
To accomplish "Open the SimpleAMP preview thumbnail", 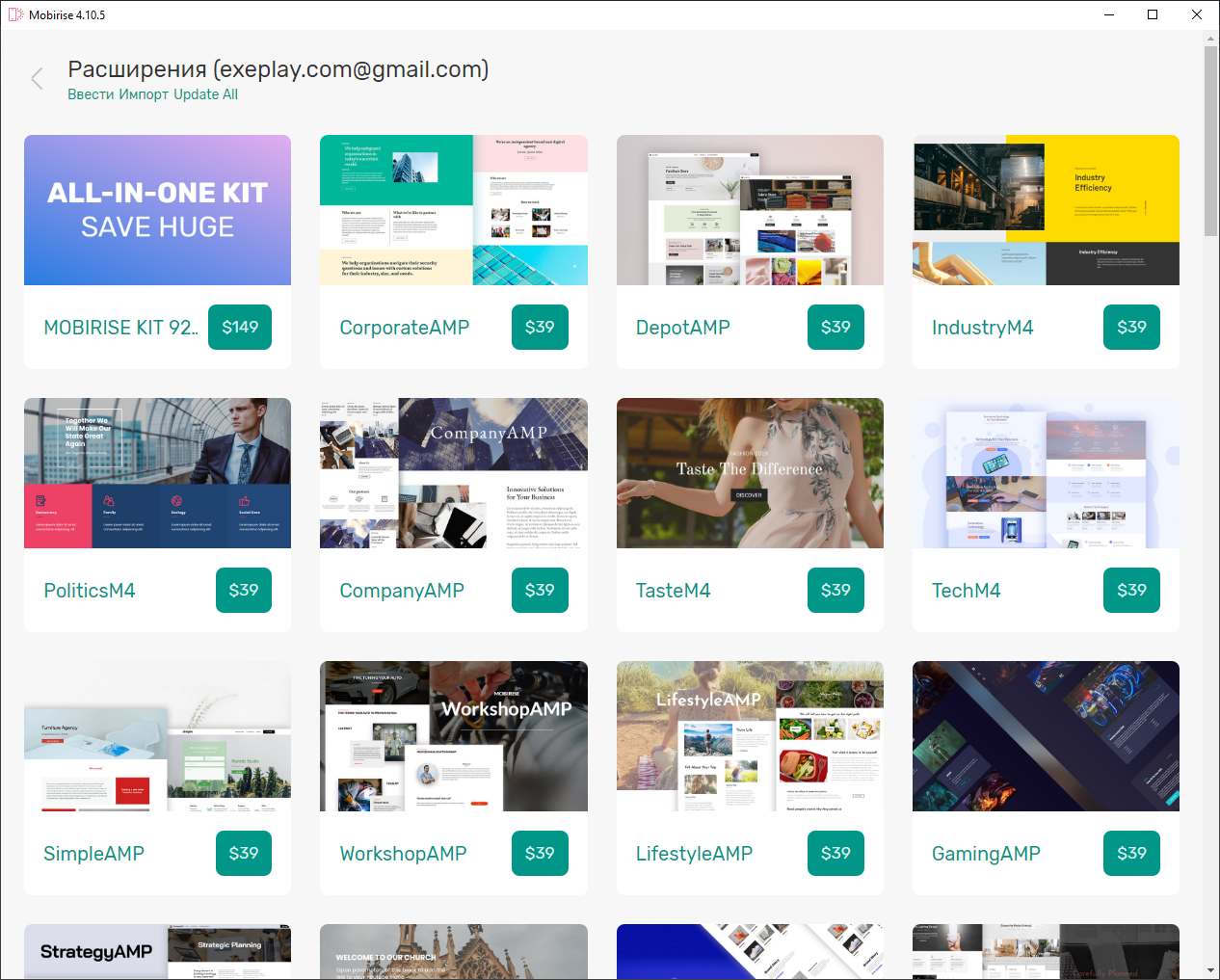I will (x=157, y=736).
